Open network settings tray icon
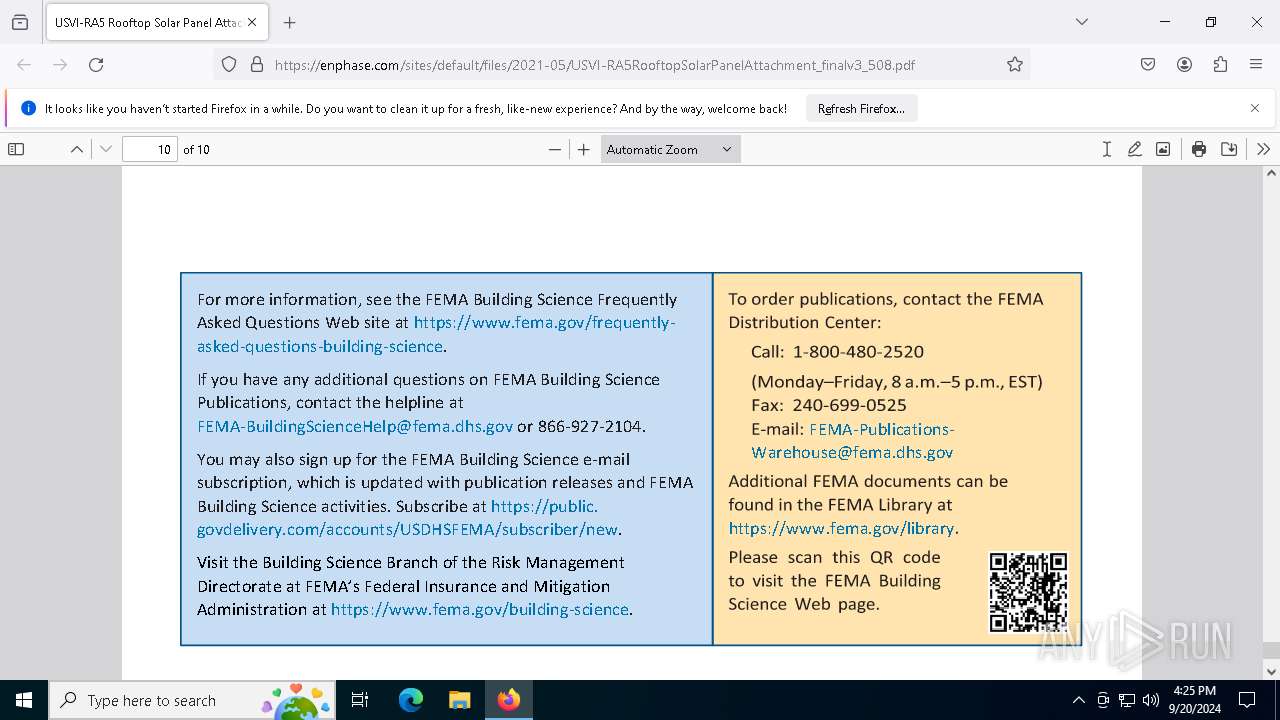Image resolution: width=1280 pixels, height=720 pixels. click(x=1127, y=700)
